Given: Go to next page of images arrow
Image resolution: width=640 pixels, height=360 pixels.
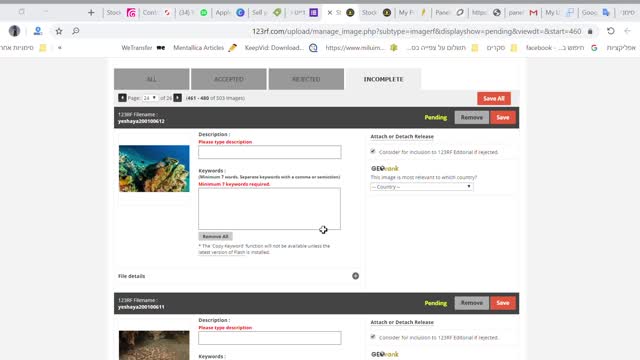Looking at the screenshot, I should pos(178,98).
